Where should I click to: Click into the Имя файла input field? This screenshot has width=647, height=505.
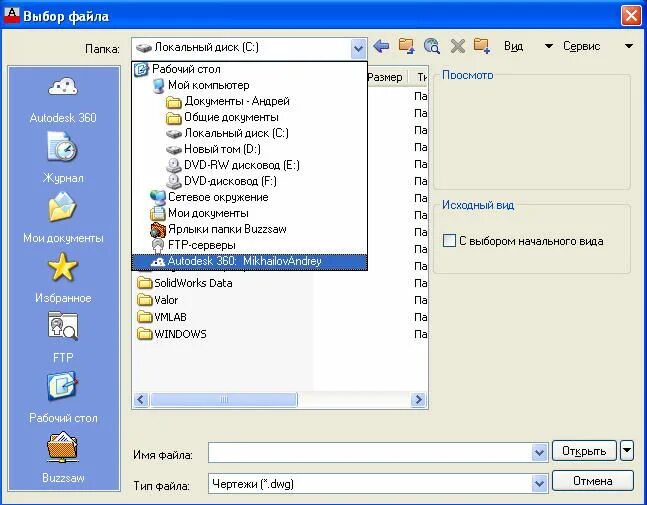pos(370,453)
